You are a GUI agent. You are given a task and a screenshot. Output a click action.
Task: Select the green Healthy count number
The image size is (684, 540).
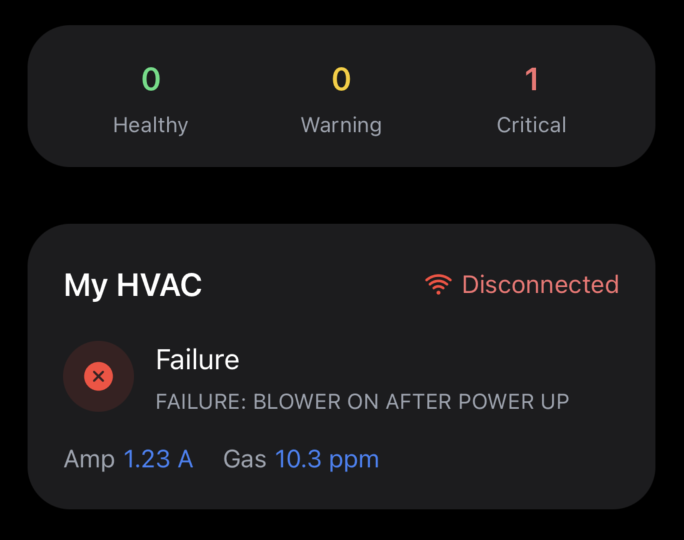tap(150, 79)
